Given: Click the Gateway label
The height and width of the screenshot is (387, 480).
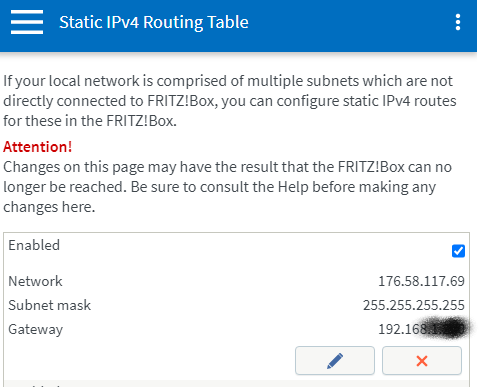Looking at the screenshot, I should 36,329.
